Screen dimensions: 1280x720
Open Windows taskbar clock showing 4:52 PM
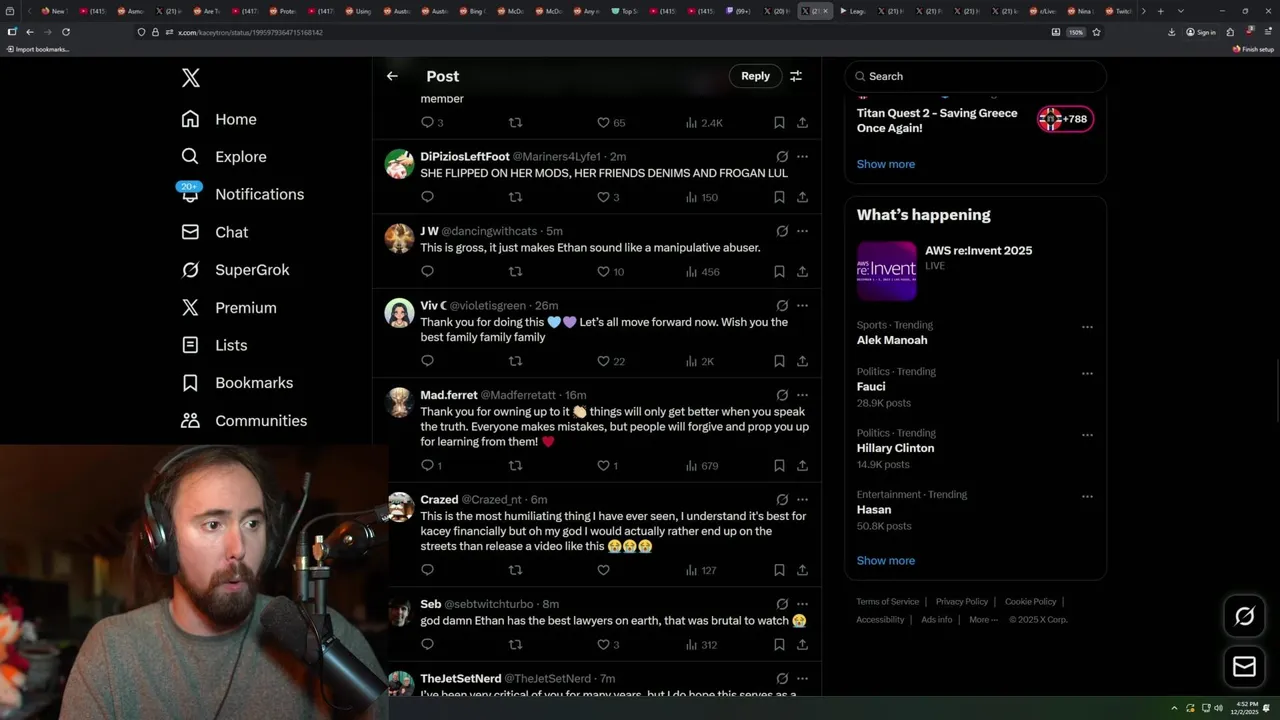point(1246,707)
